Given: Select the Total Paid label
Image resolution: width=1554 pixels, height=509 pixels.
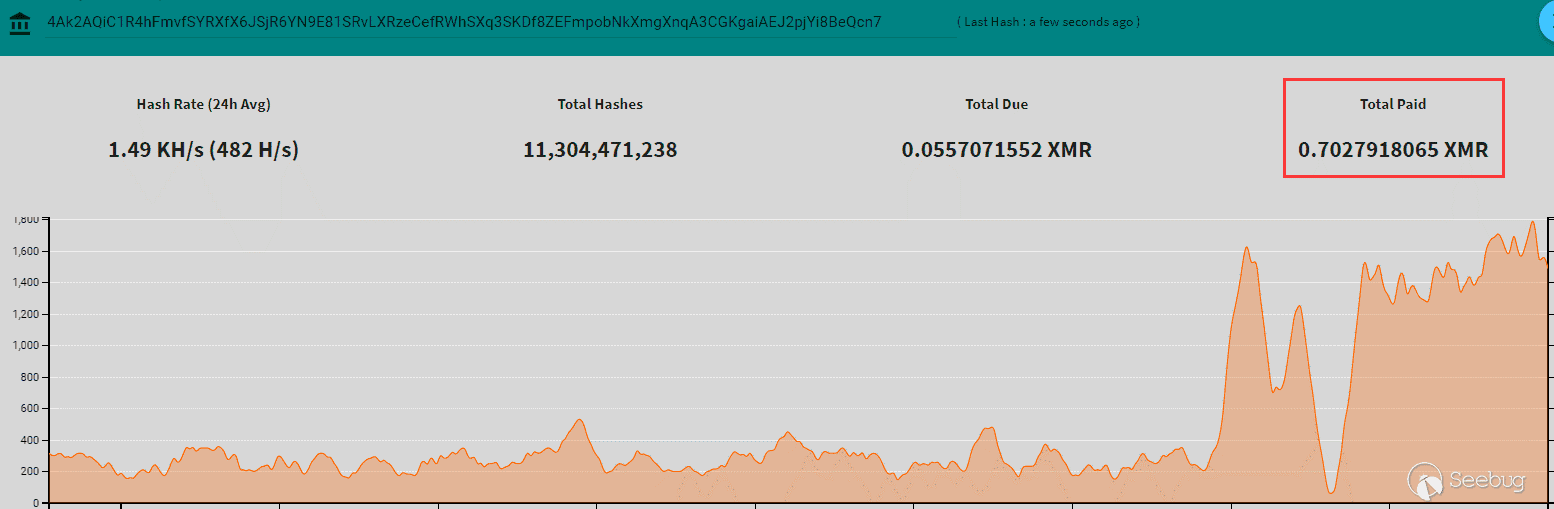Looking at the screenshot, I should 1392,104.
